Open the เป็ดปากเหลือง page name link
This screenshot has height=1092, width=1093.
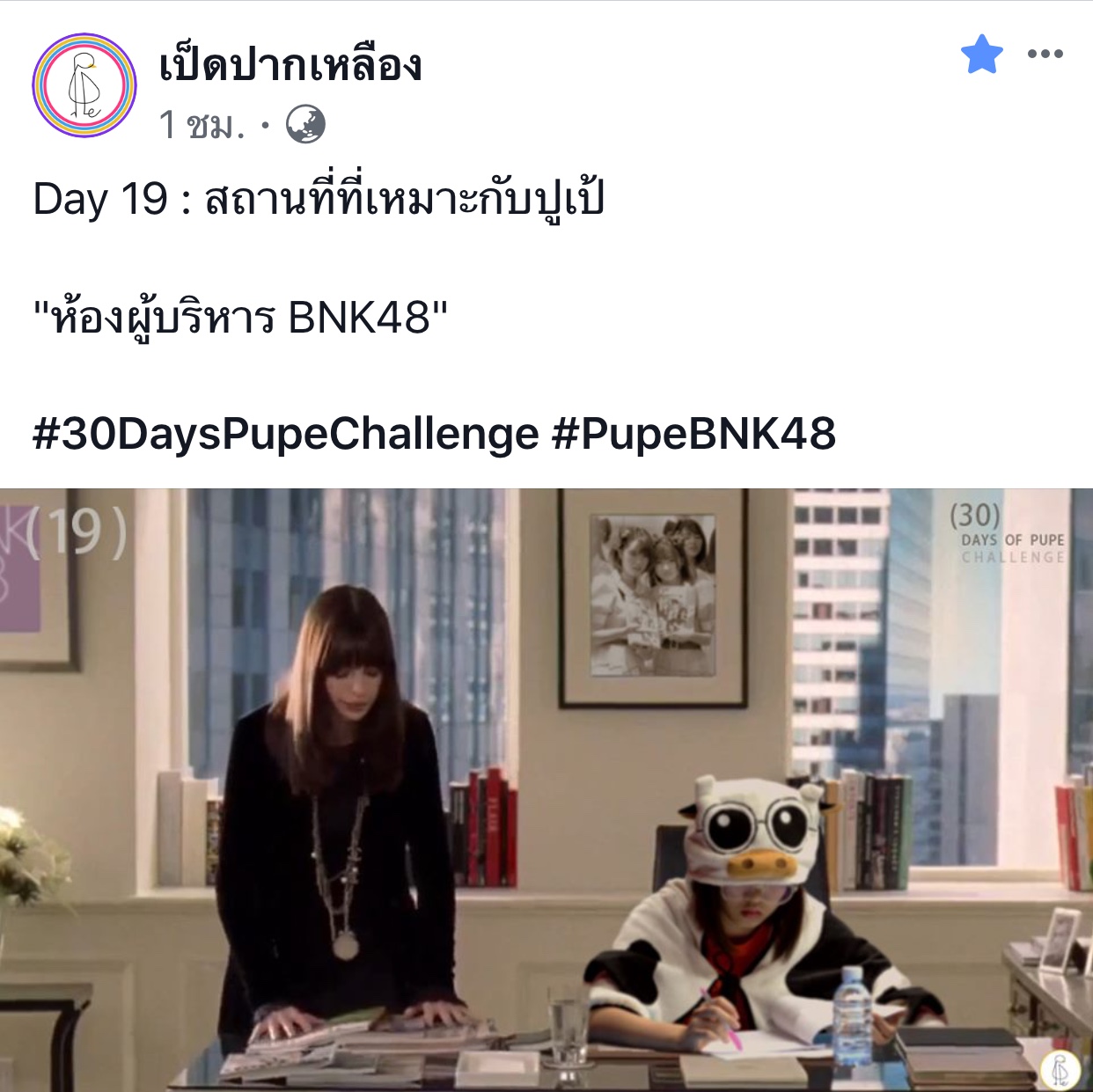tap(290, 65)
